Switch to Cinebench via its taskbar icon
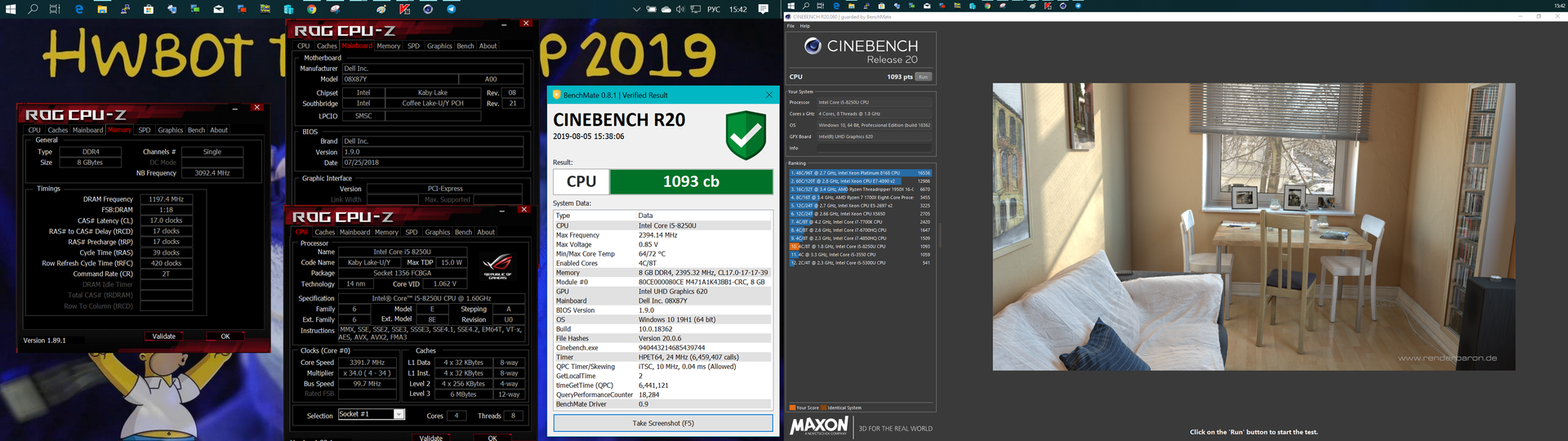Image resolution: width=1568 pixels, height=441 pixels. (x=428, y=10)
